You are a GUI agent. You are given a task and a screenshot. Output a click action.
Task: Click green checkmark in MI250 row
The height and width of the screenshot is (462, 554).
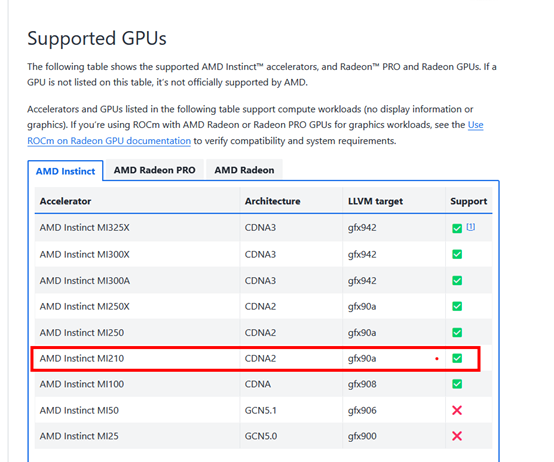(457, 332)
